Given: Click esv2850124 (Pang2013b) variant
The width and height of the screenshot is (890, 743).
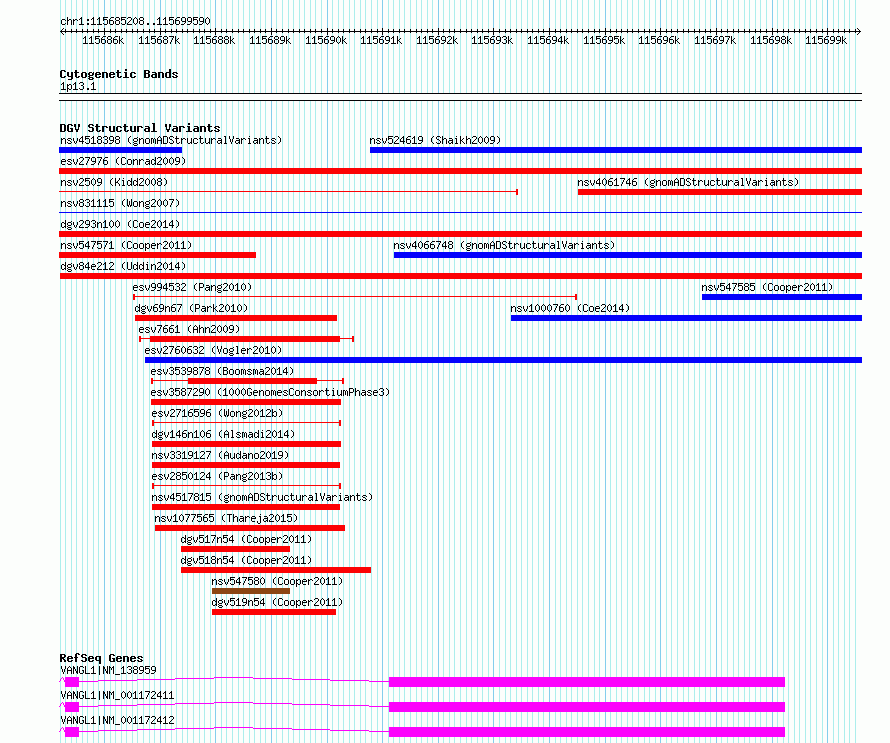Looking at the screenshot, I should 246,486.
